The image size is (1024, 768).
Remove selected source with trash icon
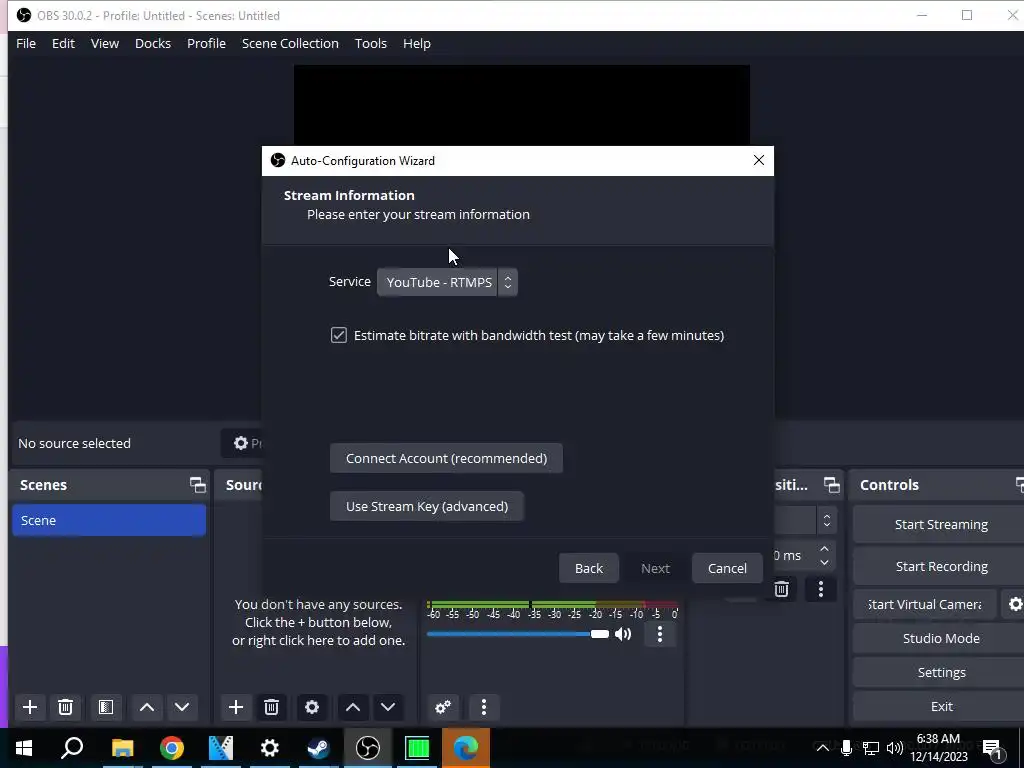tap(272, 707)
